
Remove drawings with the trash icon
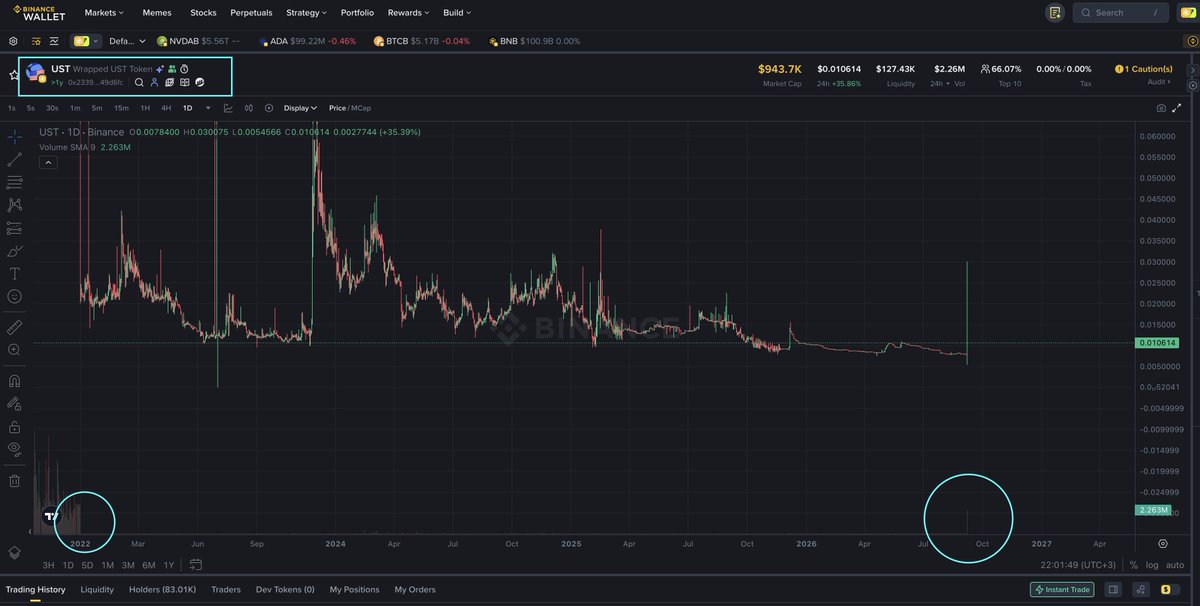[x=14, y=481]
